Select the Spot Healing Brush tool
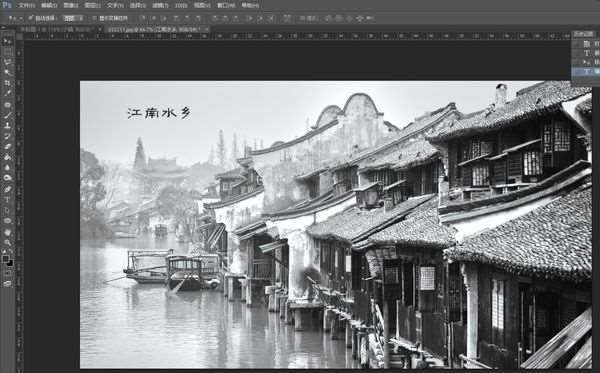This screenshot has width=600, height=373. [x=7, y=104]
